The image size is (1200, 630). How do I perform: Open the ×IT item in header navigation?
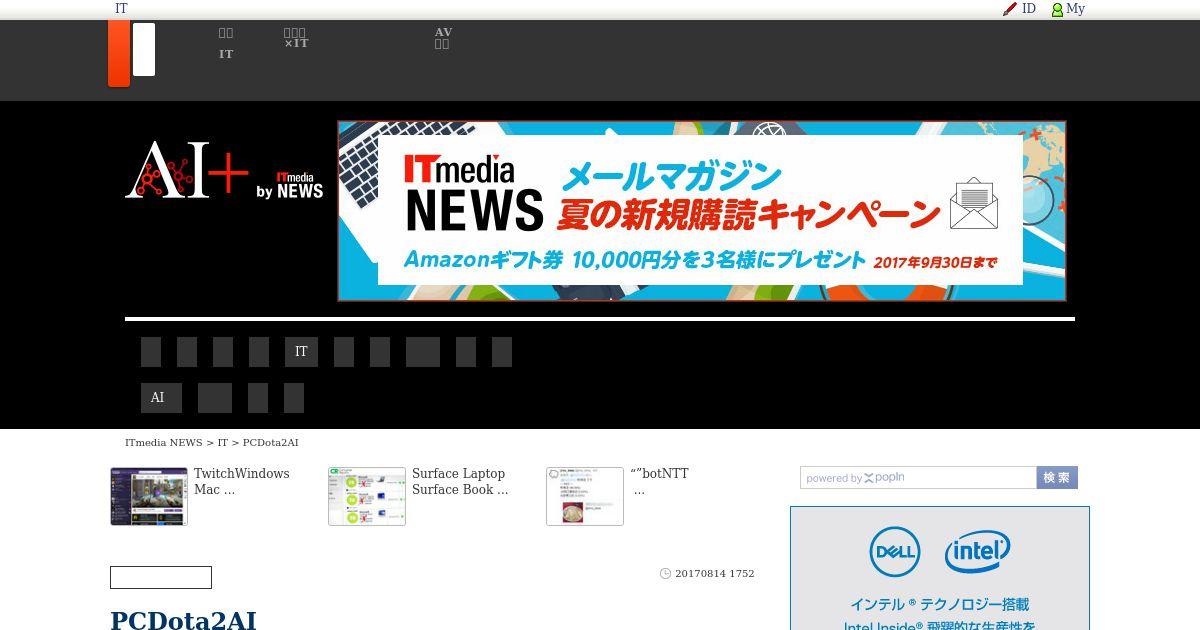296,38
